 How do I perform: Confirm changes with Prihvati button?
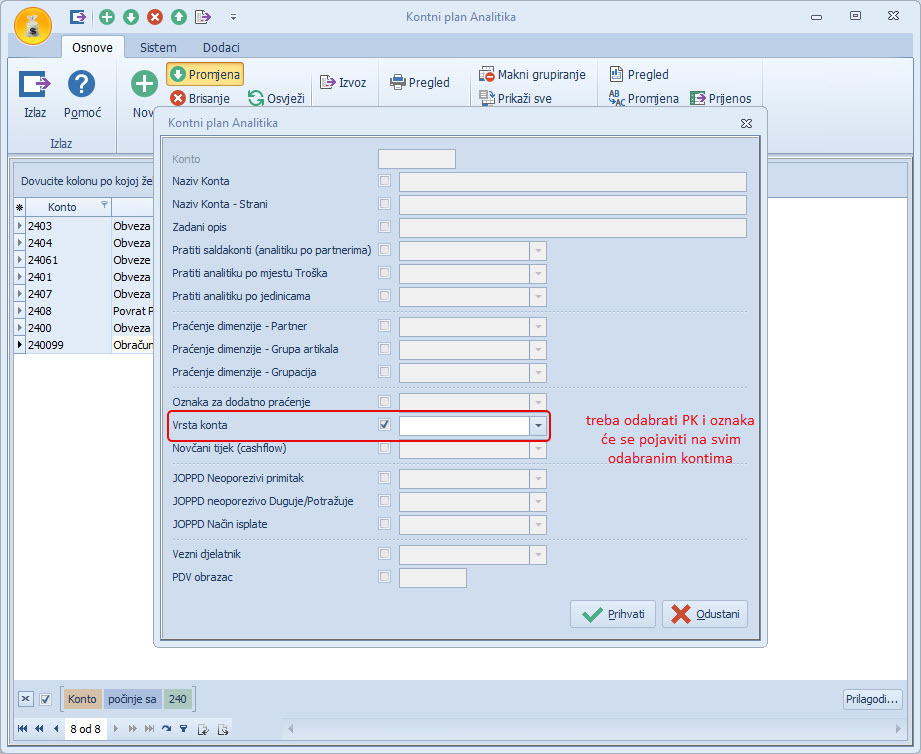(x=613, y=614)
